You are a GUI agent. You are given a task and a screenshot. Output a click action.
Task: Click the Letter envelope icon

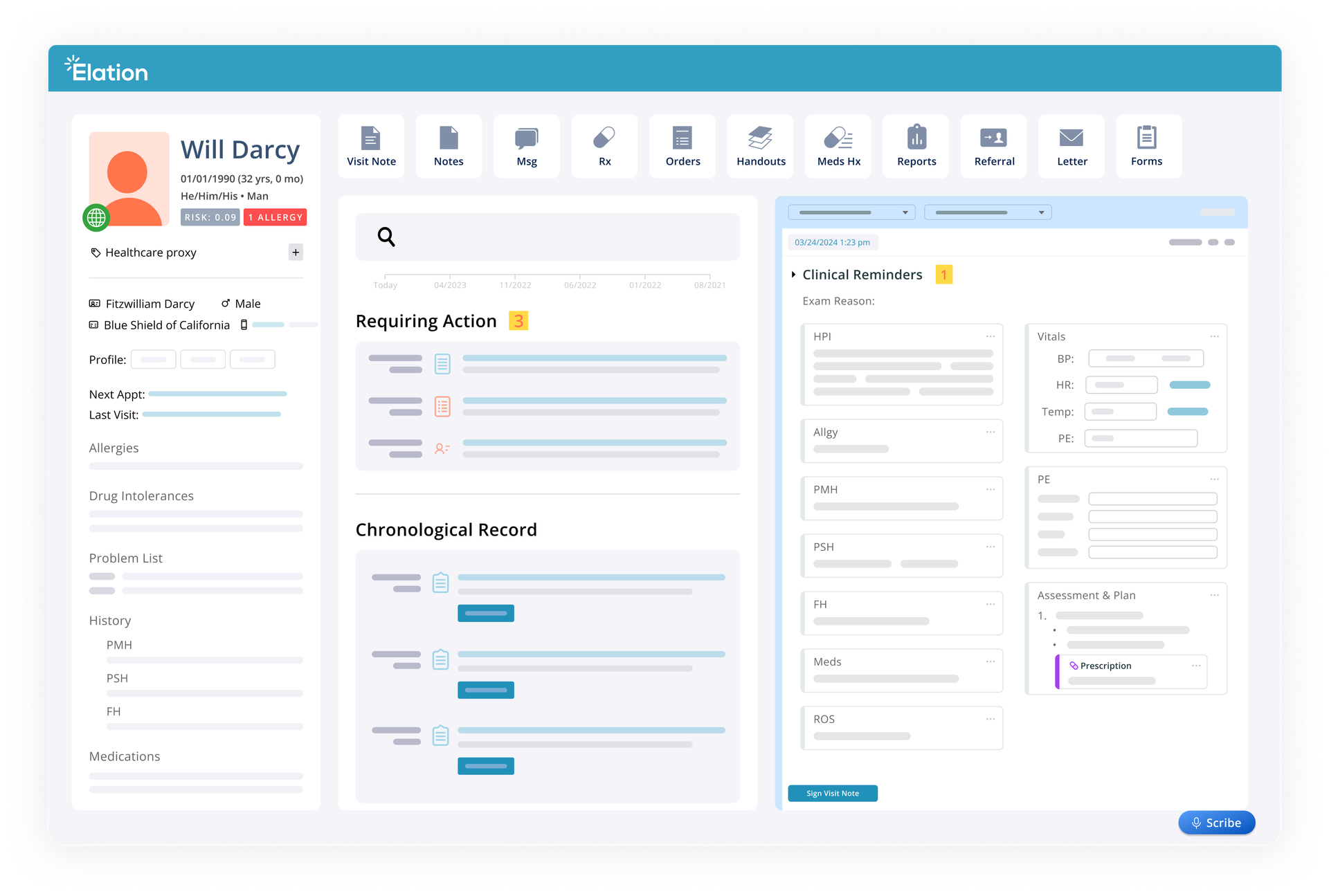coord(1072,138)
